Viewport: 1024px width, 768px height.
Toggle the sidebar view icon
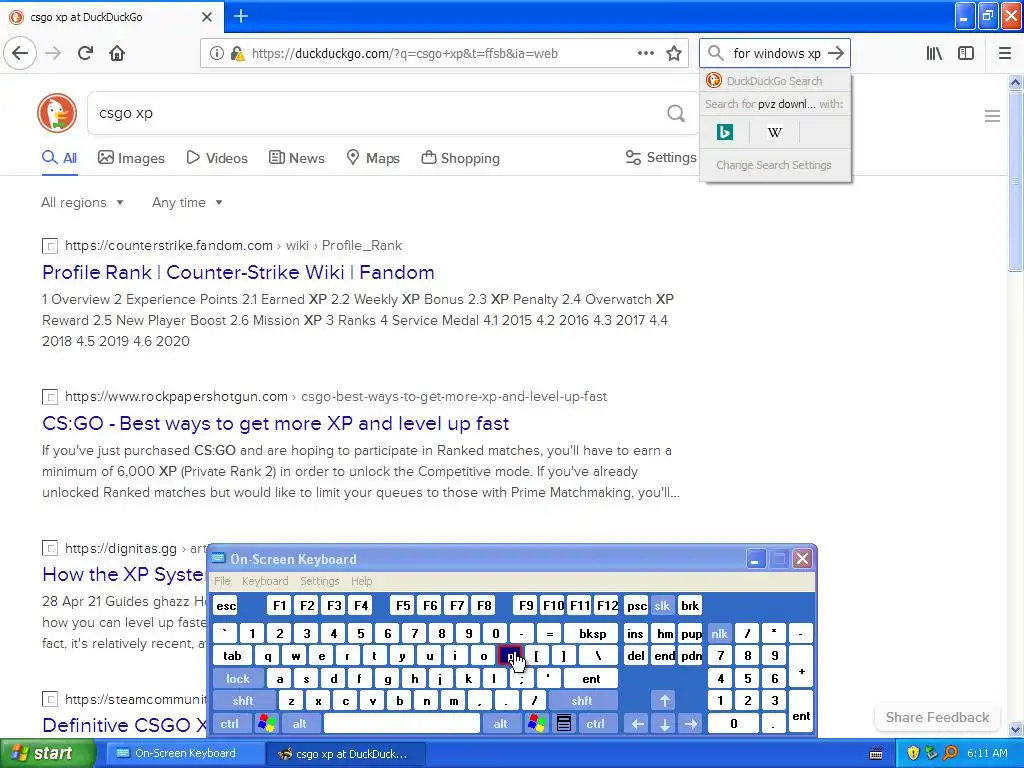point(966,54)
